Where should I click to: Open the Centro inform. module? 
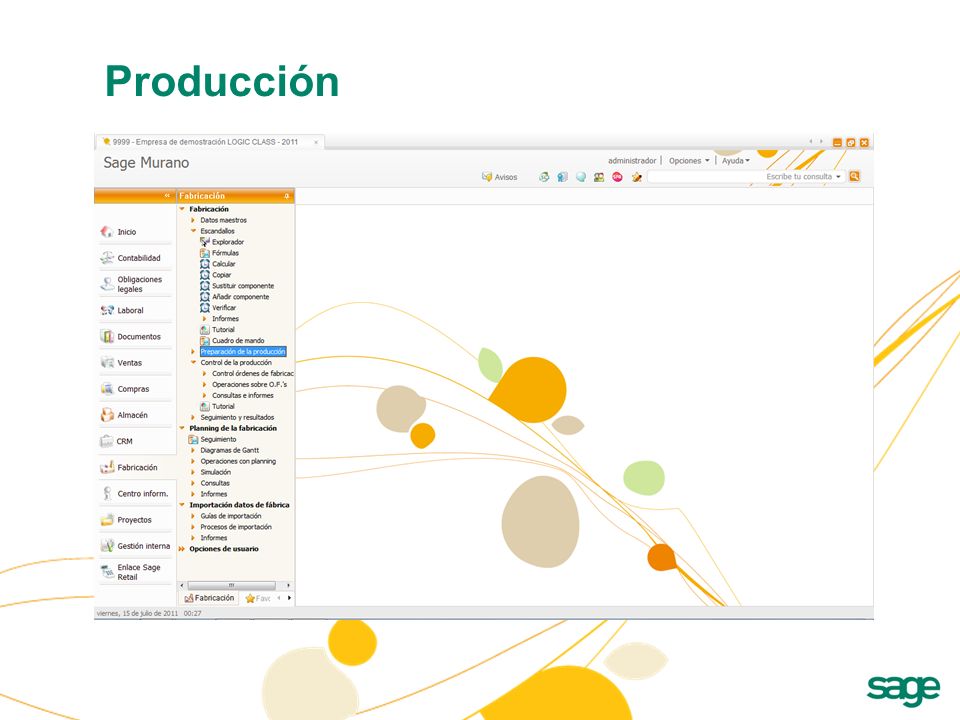[x=135, y=493]
